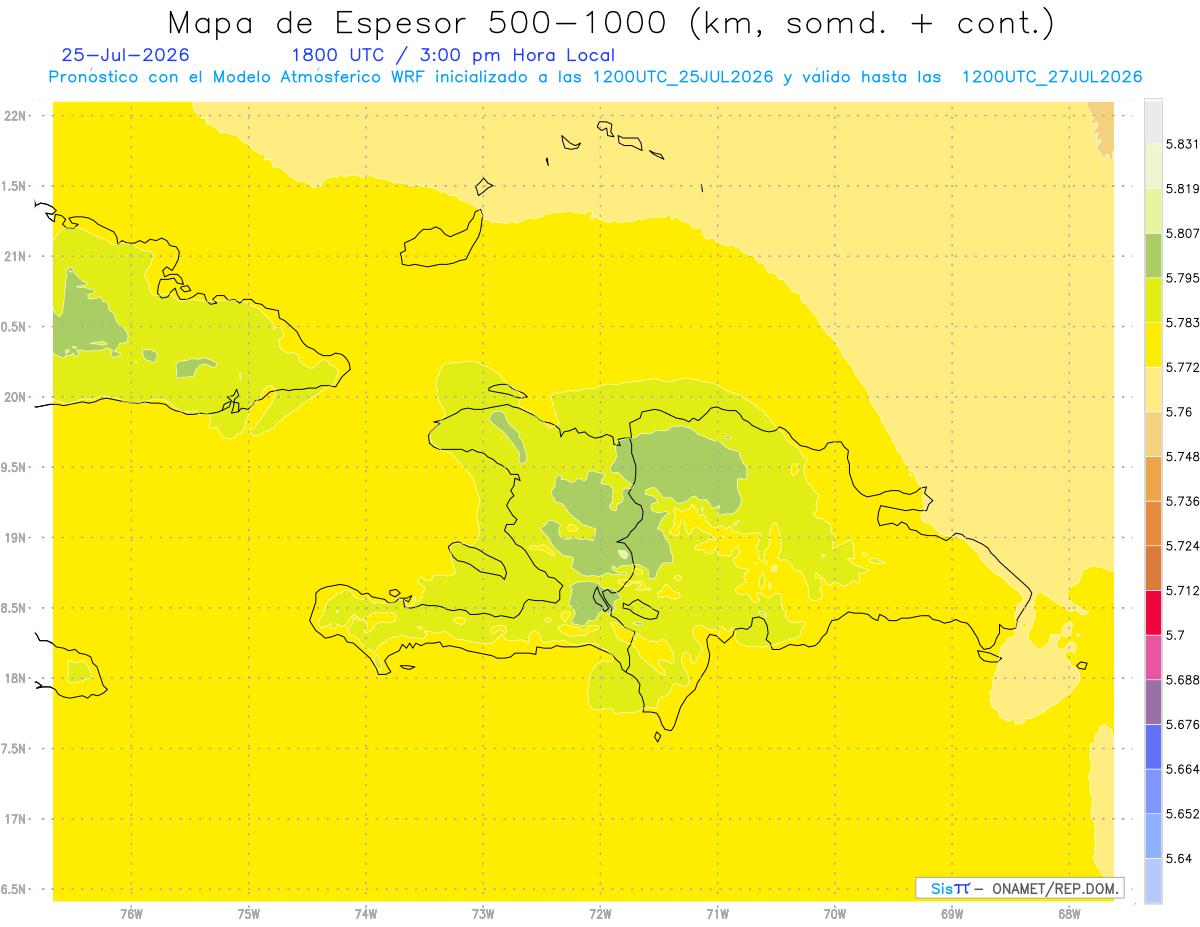Select the colorbar value "5.819"
1200x927 pixels.
1182,189
